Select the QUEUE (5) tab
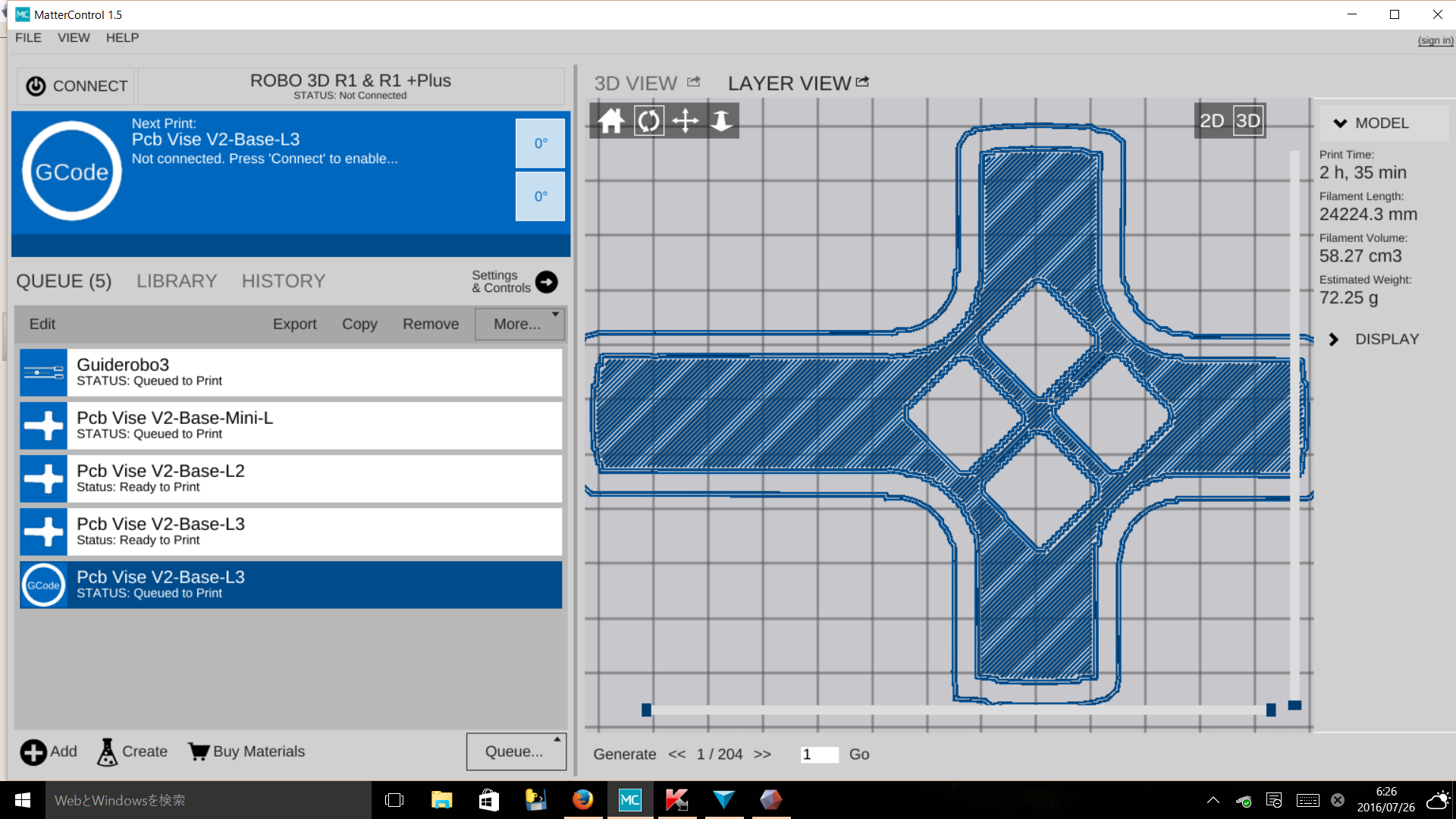1456x819 pixels. pyautogui.click(x=64, y=281)
